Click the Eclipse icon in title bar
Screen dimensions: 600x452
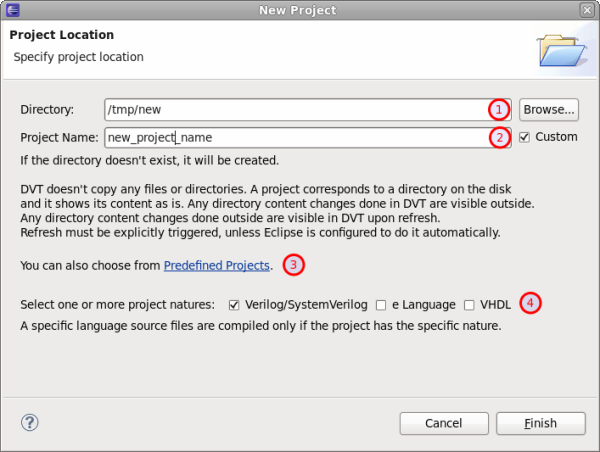[x=12, y=10]
